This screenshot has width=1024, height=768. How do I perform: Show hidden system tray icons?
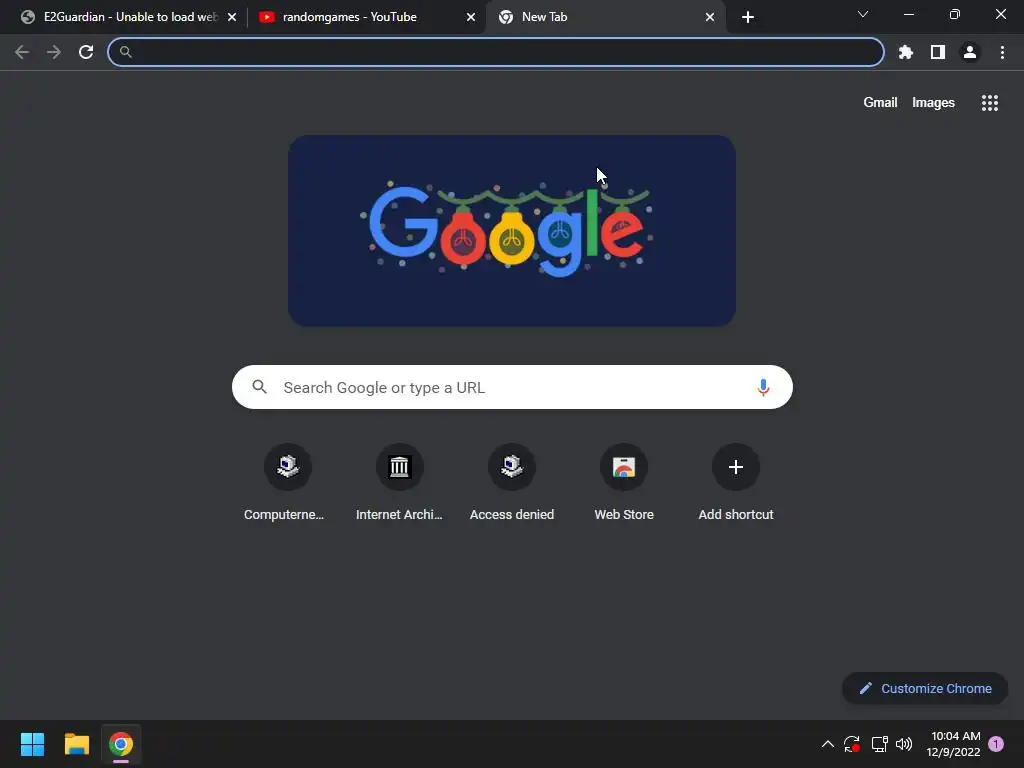(827, 744)
